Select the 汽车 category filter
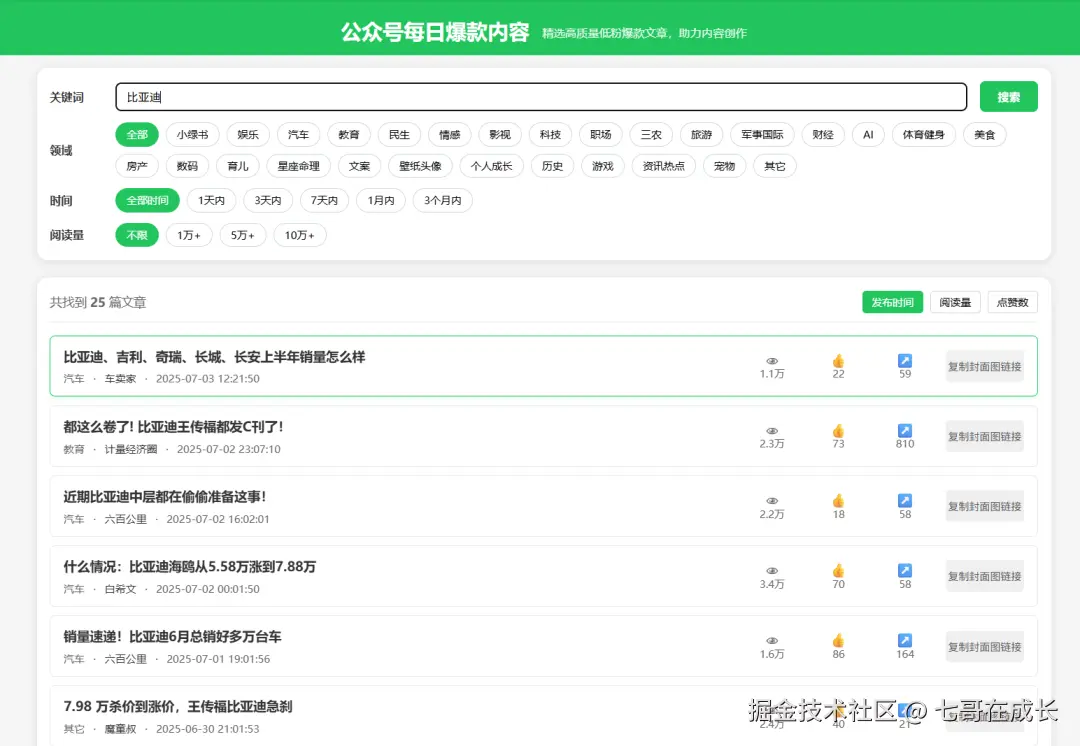 tap(298, 134)
